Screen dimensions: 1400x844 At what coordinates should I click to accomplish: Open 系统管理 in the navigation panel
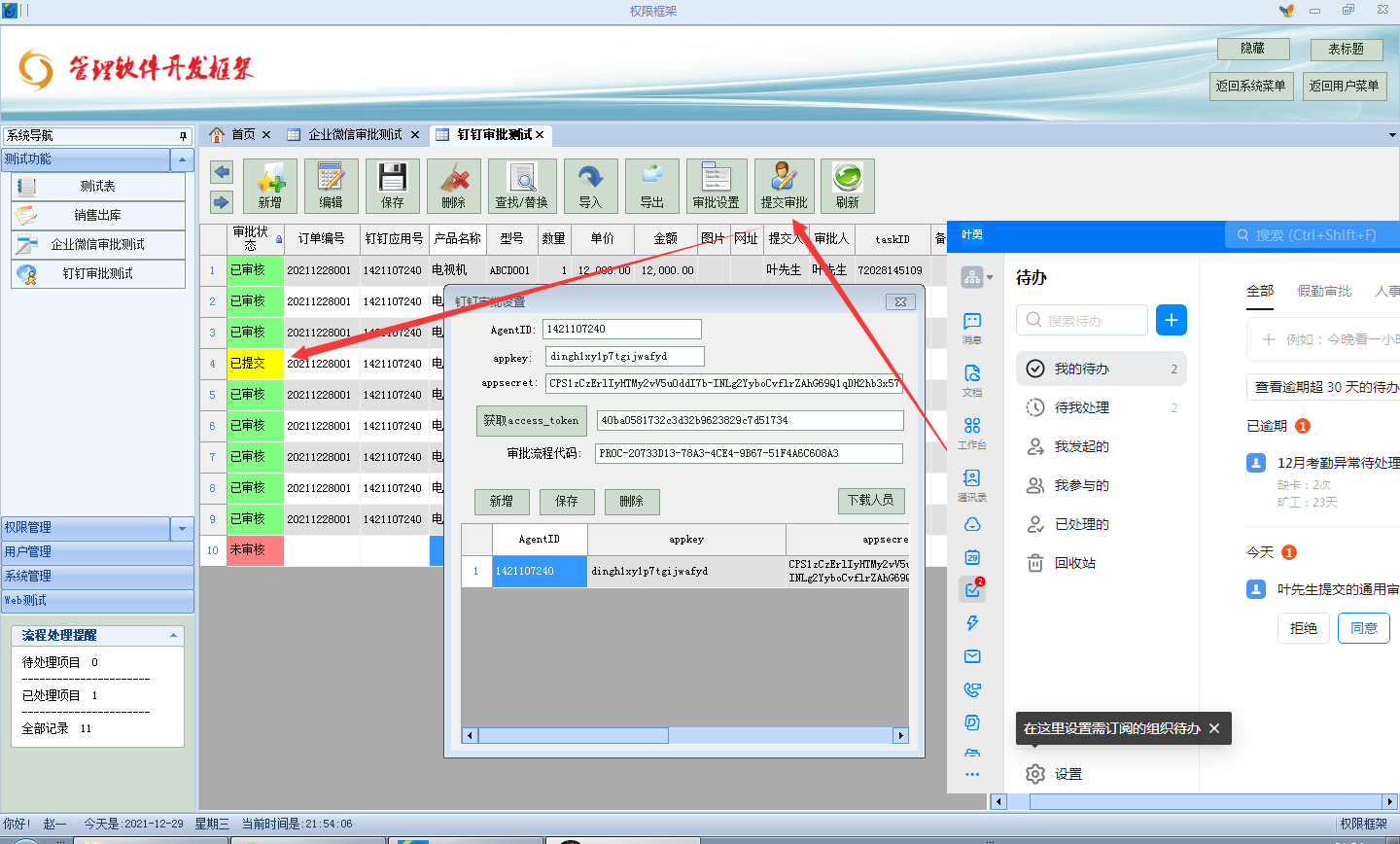[97, 577]
